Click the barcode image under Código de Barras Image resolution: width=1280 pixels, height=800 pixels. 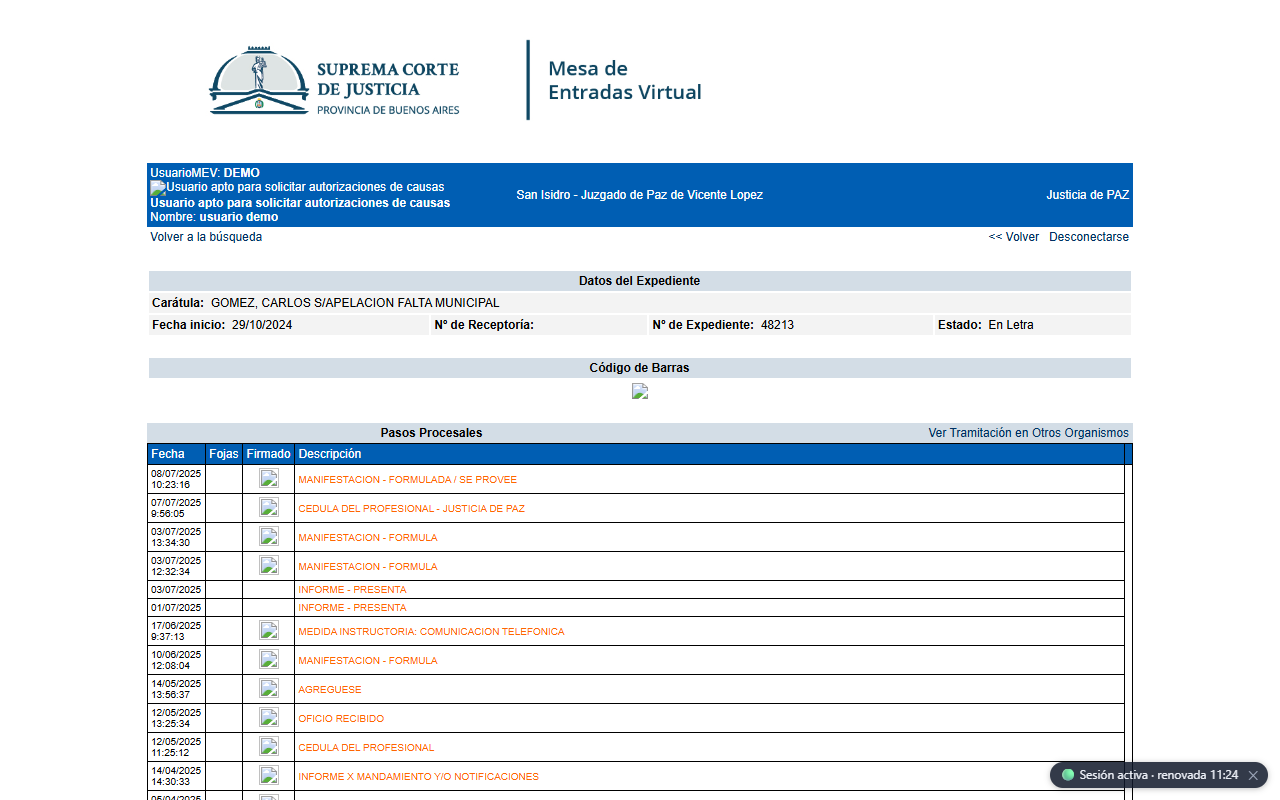tap(640, 391)
